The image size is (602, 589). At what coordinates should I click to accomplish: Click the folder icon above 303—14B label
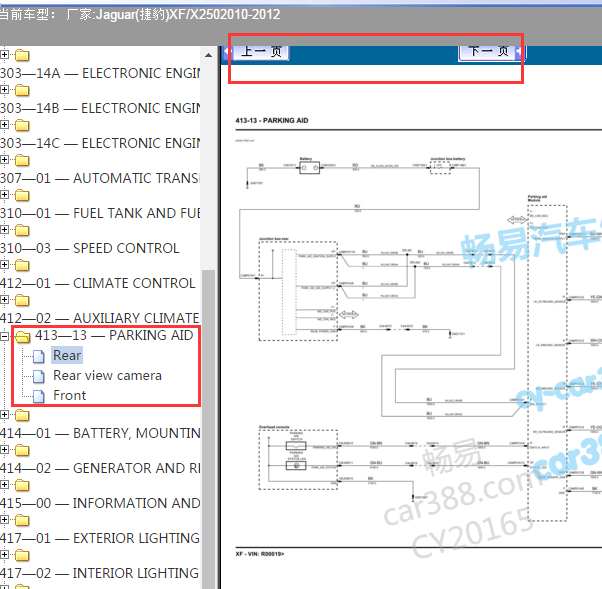pos(22,91)
